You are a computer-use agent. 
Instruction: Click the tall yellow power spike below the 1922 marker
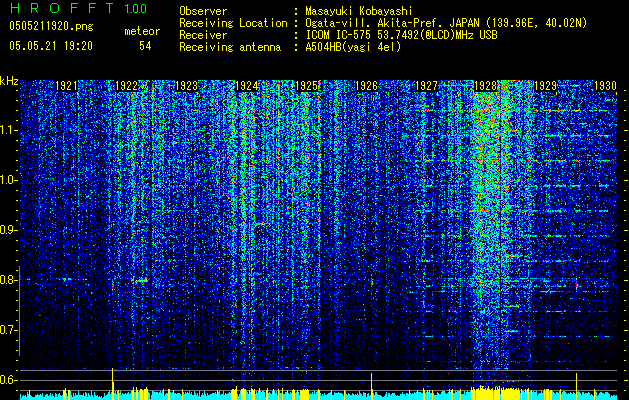(x=113, y=384)
